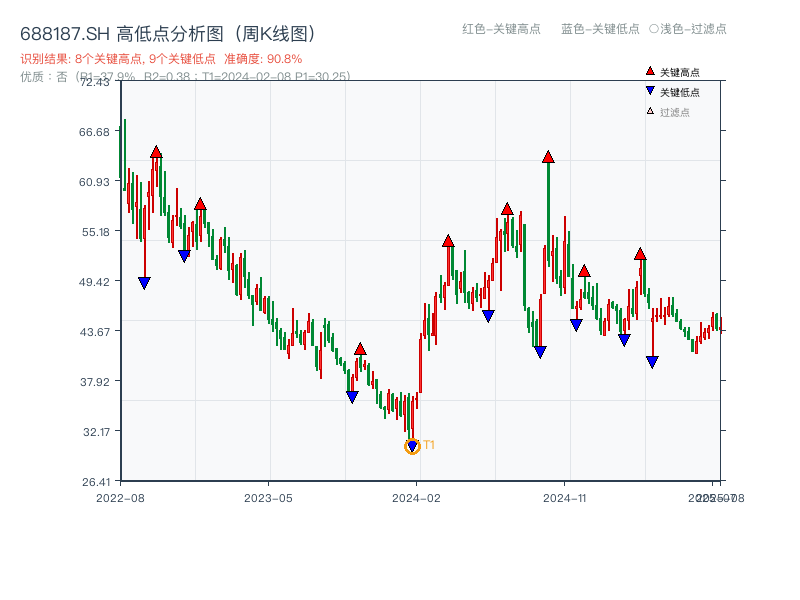Click the blue low marker just after 2024-11

(576, 325)
